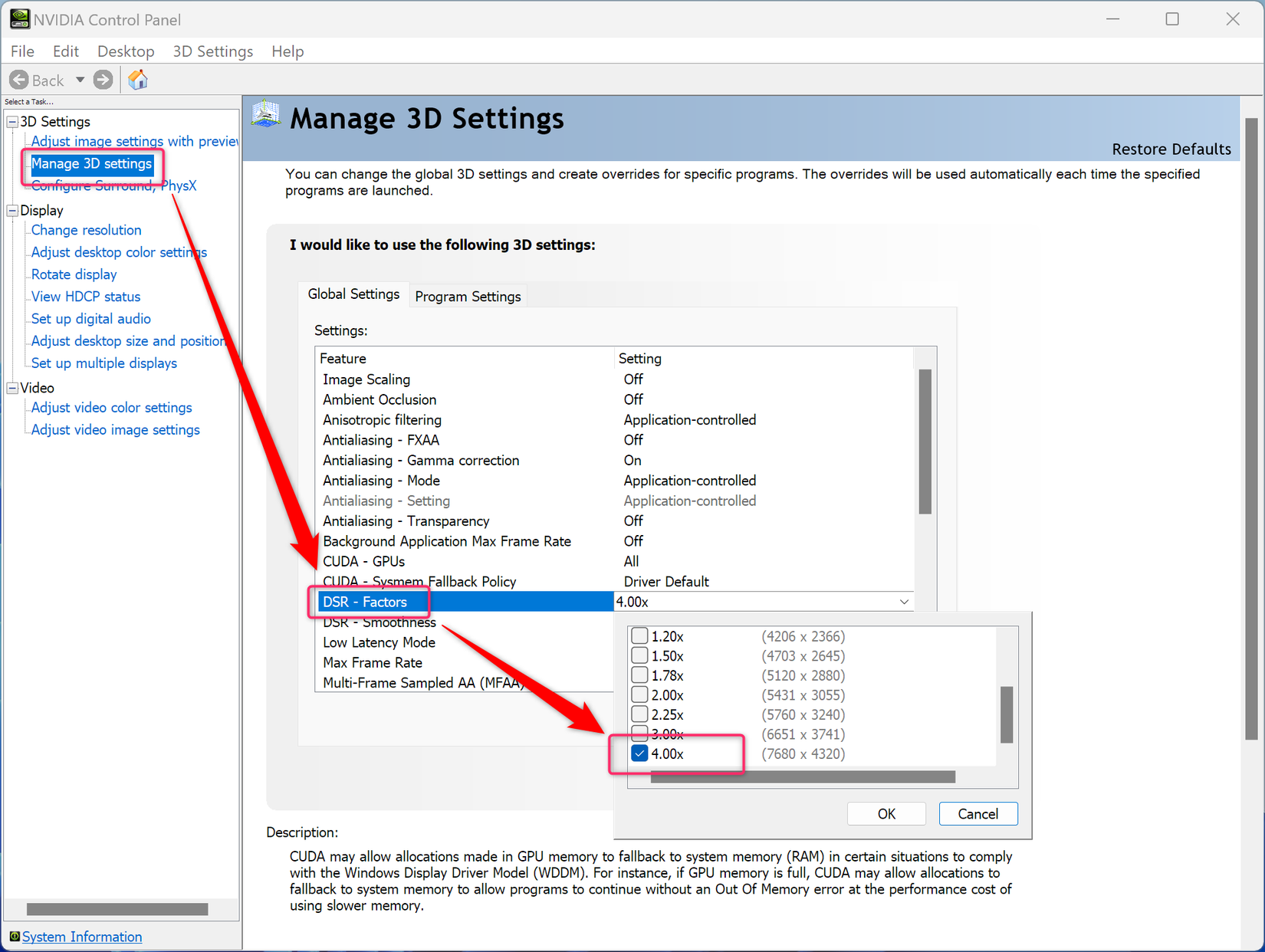Enable the 1.20x DSR factor checkbox

coord(639,635)
